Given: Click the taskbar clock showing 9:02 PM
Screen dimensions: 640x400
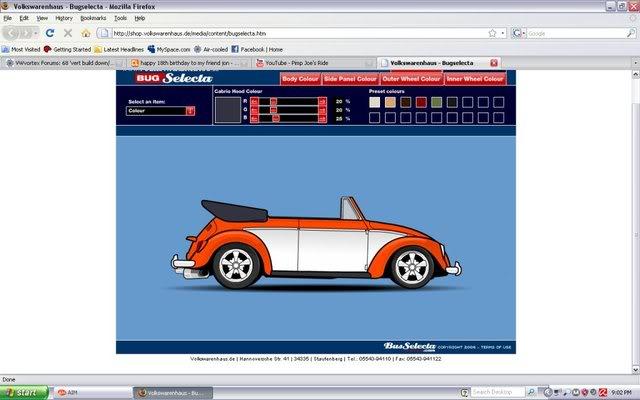Looking at the screenshot, I should (x=622, y=393).
